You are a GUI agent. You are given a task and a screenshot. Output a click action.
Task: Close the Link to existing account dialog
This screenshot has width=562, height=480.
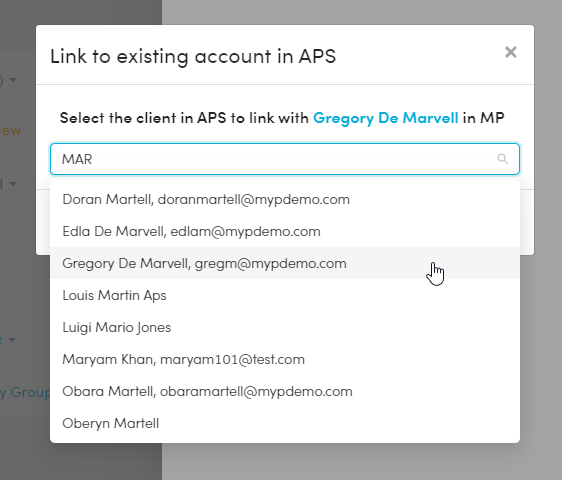pyautogui.click(x=511, y=52)
